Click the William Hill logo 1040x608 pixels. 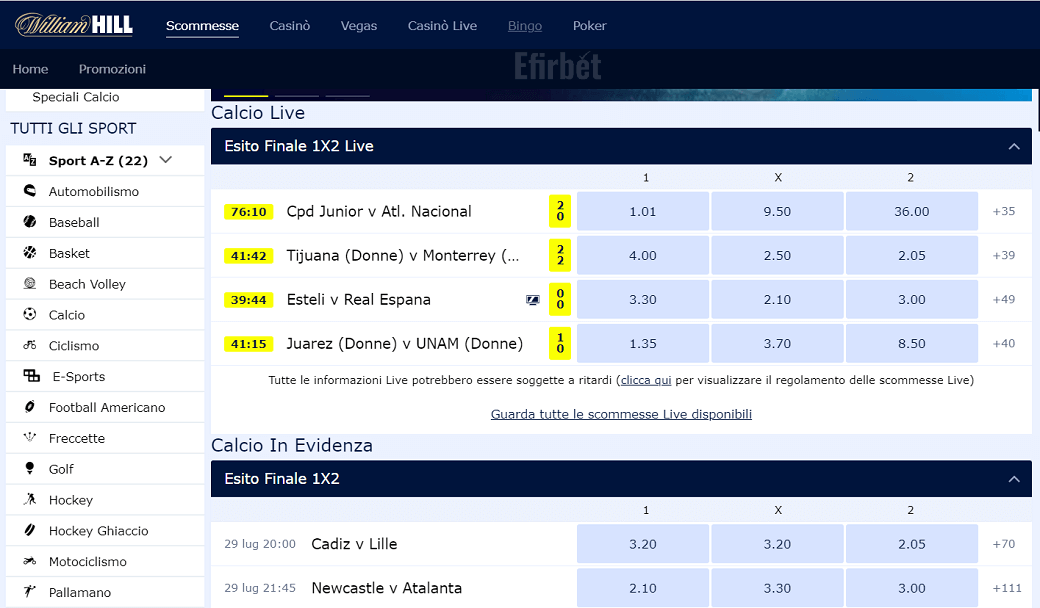point(74,25)
